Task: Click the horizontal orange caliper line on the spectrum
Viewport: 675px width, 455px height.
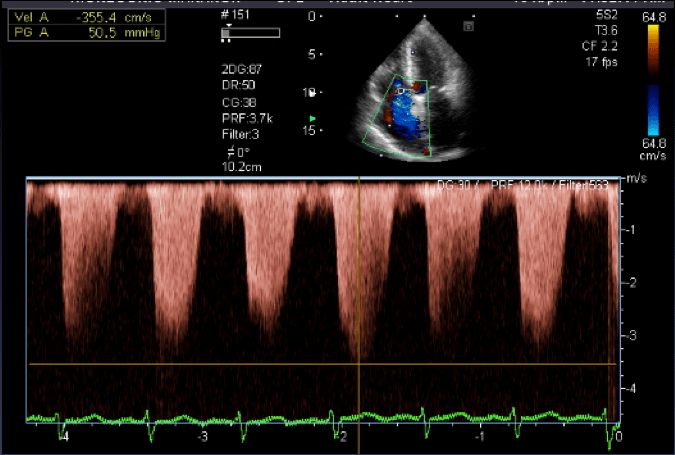Action: (200, 365)
